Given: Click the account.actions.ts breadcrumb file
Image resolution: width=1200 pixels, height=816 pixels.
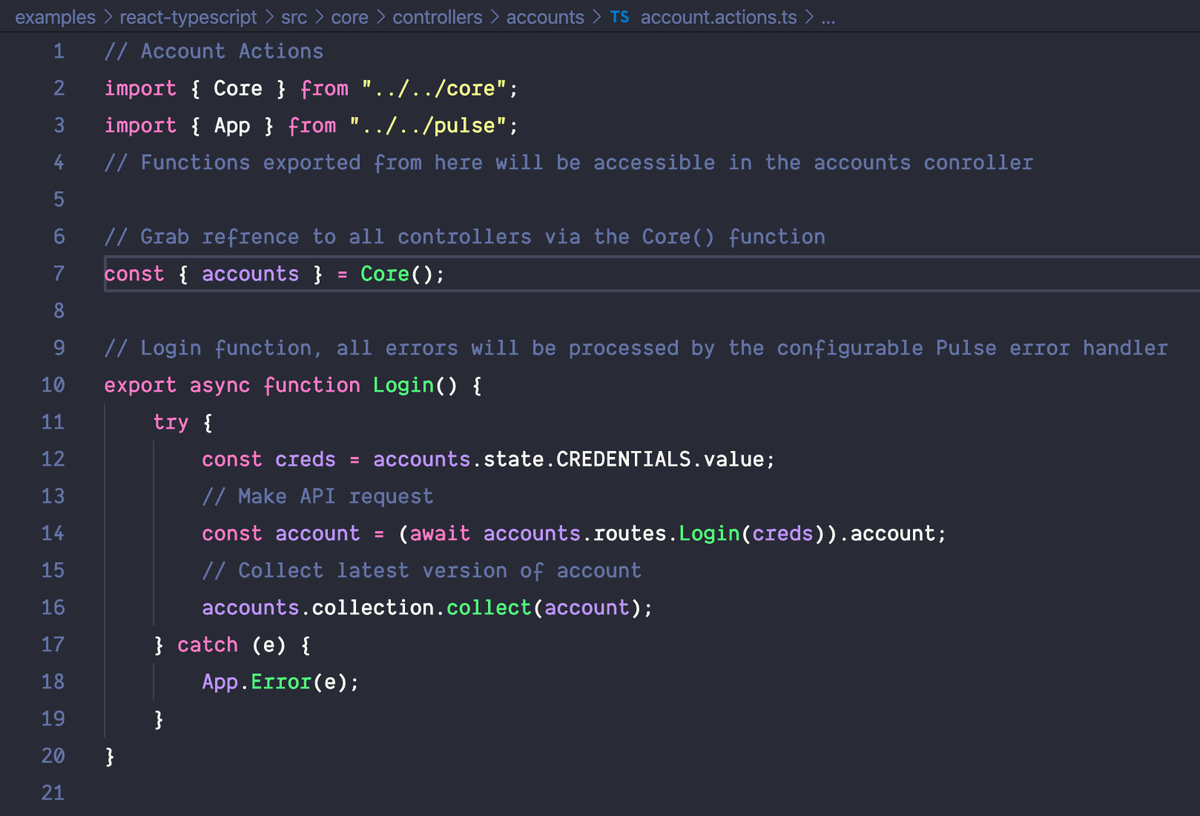Looking at the screenshot, I should (x=718, y=17).
